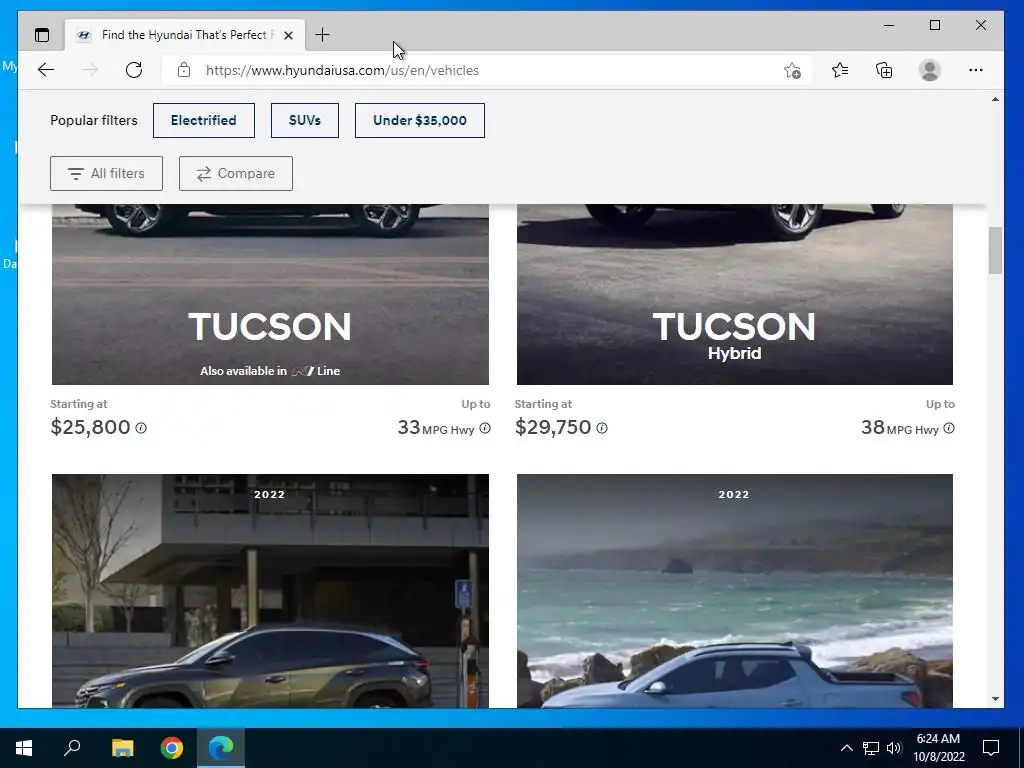Show price info for $29,750 Tucson Hybrid

tap(602, 428)
